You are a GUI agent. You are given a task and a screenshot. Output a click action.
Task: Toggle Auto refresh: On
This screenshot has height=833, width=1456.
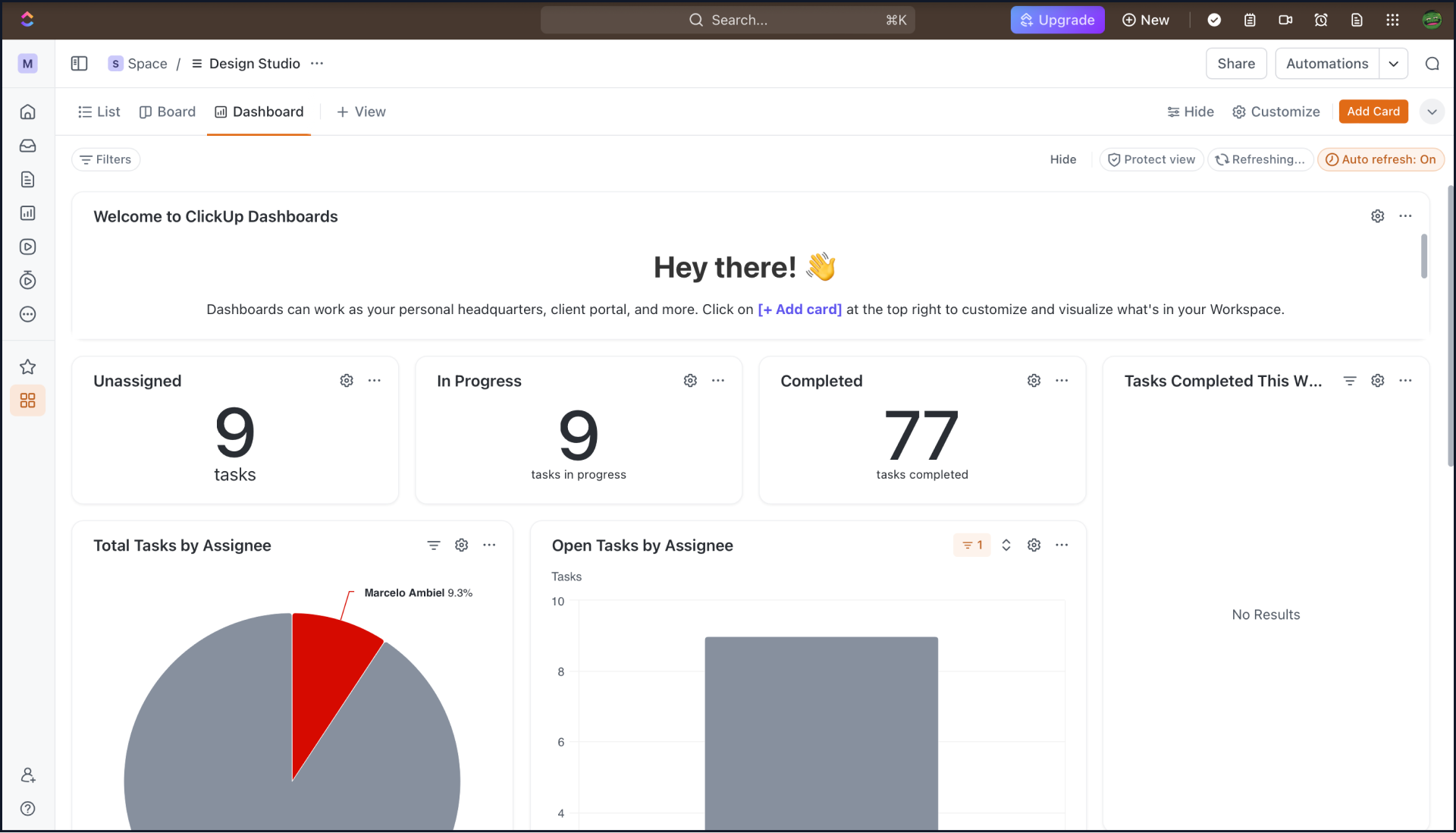[x=1380, y=159]
